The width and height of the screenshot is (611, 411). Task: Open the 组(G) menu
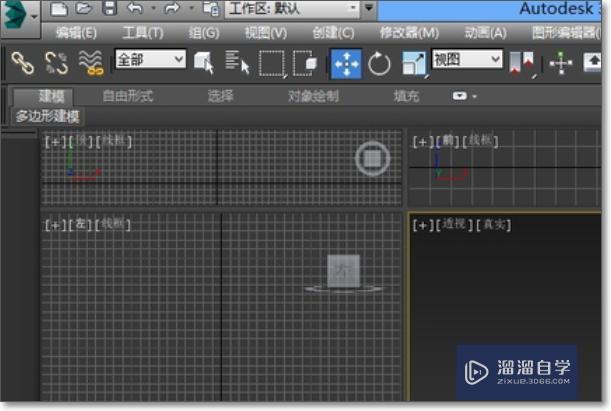203,33
